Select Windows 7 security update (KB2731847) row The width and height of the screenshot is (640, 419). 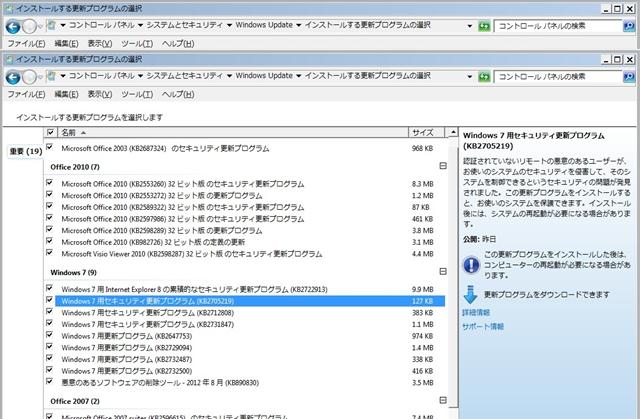click(x=250, y=325)
